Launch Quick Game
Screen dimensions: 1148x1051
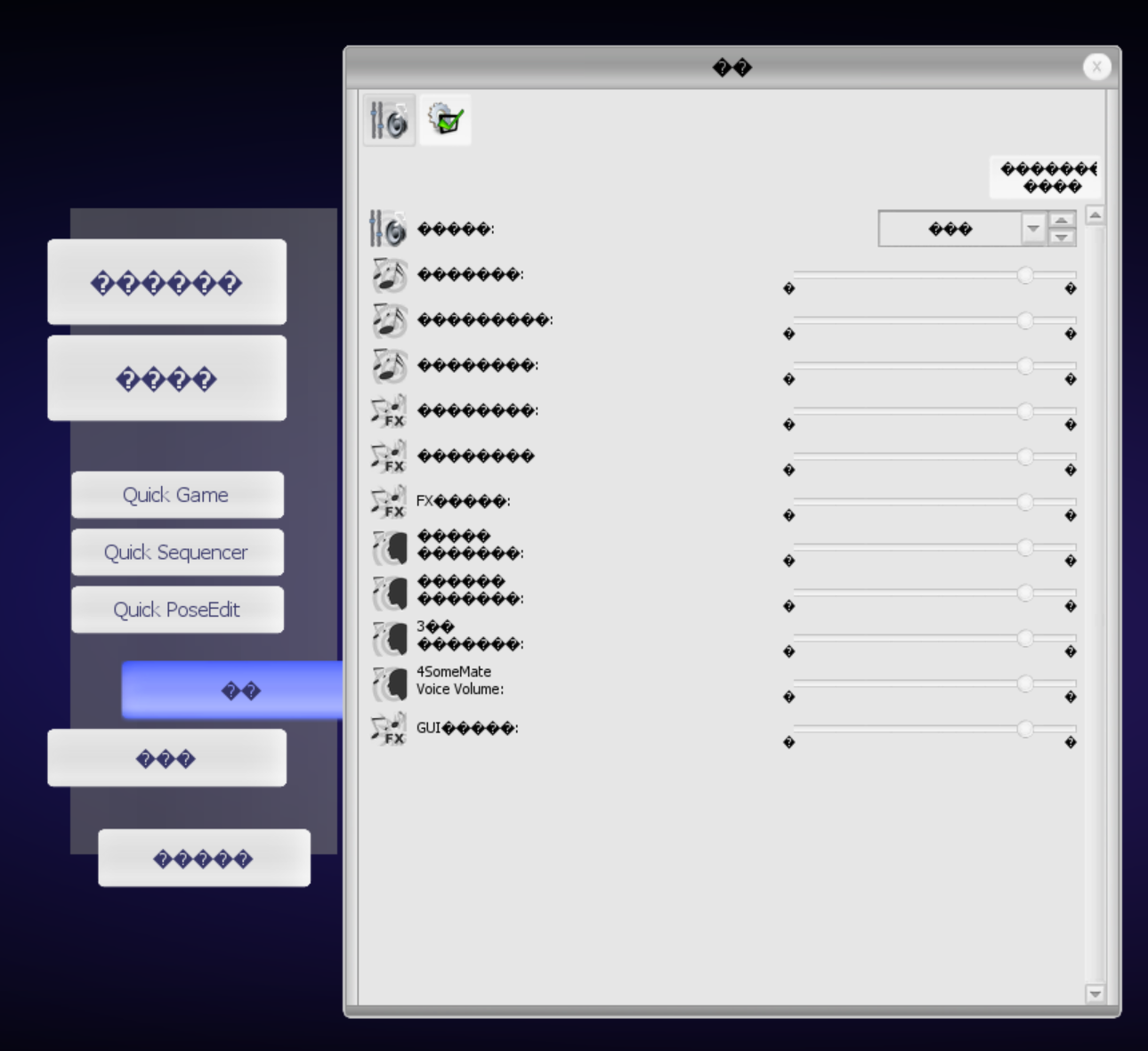point(176,495)
